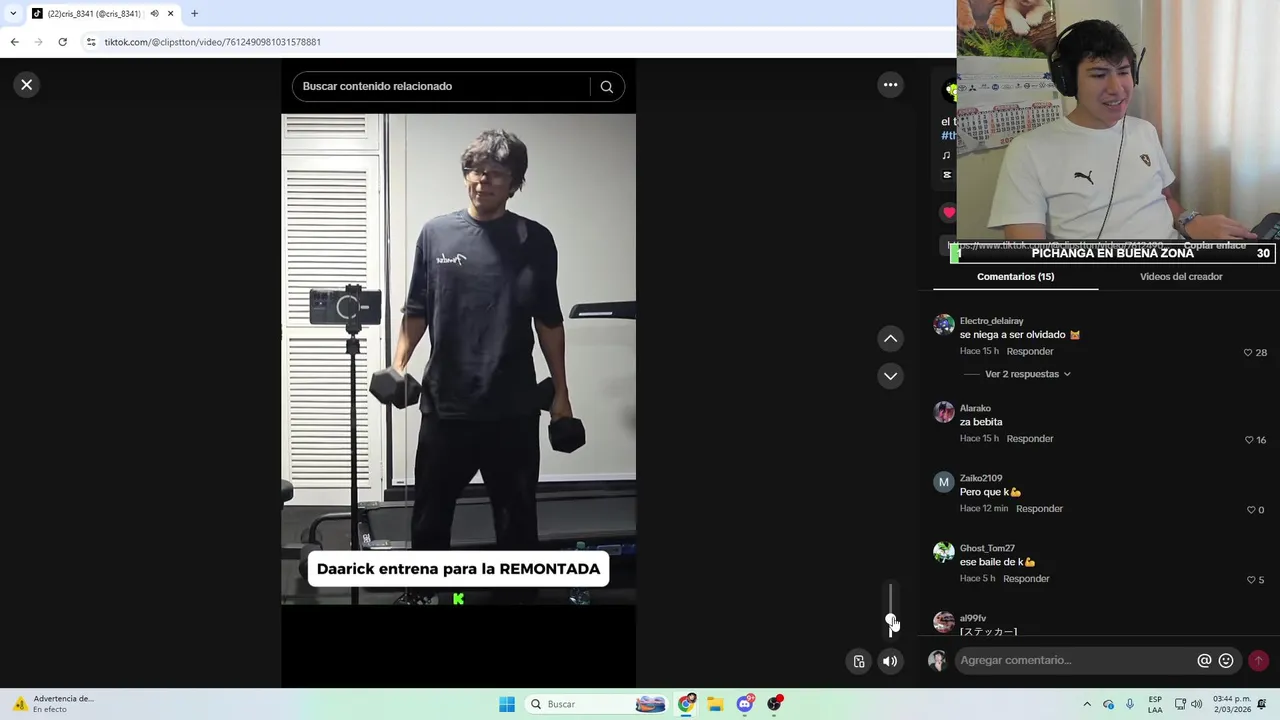Viewport: 1280px width, 720px height.
Task: Show hidden system tray icons chevron
Action: pos(1087,704)
